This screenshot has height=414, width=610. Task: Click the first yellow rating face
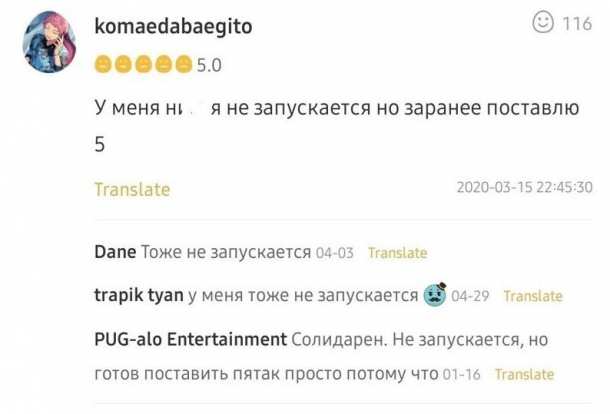(x=101, y=65)
